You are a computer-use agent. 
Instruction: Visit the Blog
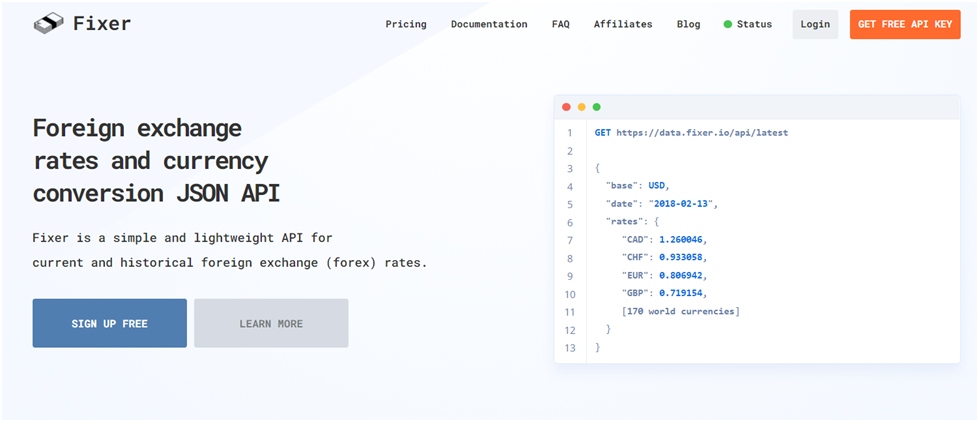pyautogui.click(x=689, y=24)
